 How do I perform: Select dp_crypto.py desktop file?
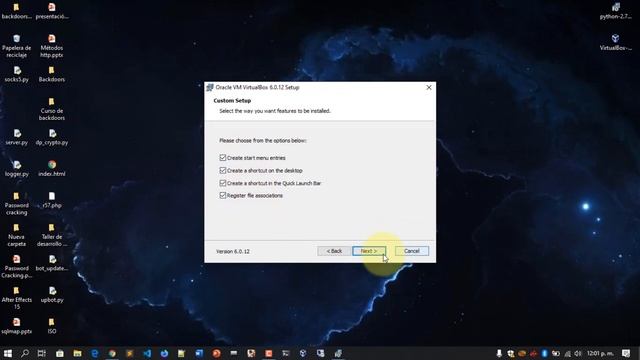pyautogui.click(x=52, y=138)
